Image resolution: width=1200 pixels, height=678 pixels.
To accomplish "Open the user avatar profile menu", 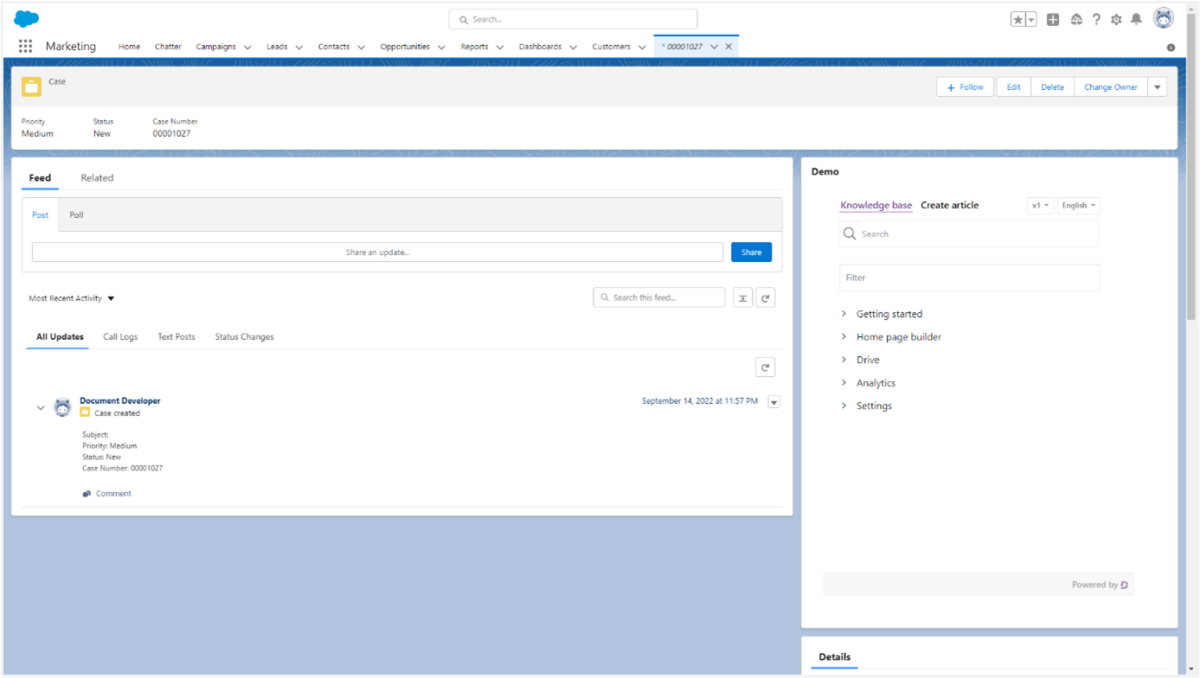I will point(1163,17).
